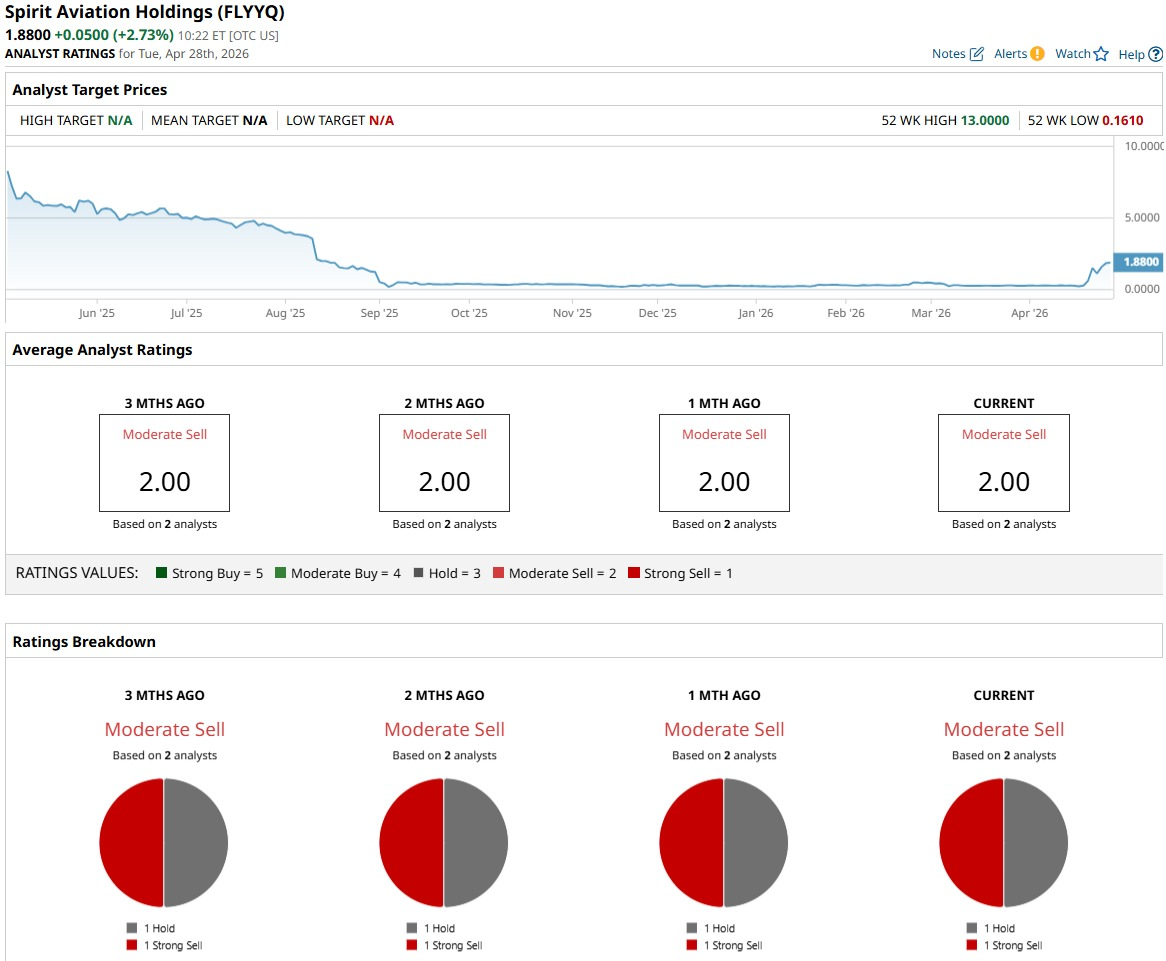
Task: Click red slice of 2 MTHS AGO pie
Action: pyautogui.click(x=411, y=843)
